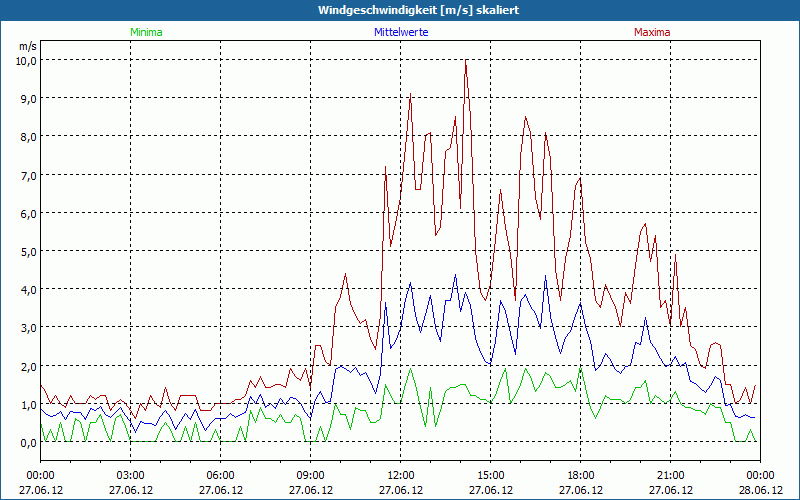Click the 9,0 y-axis value

[x=30, y=99]
